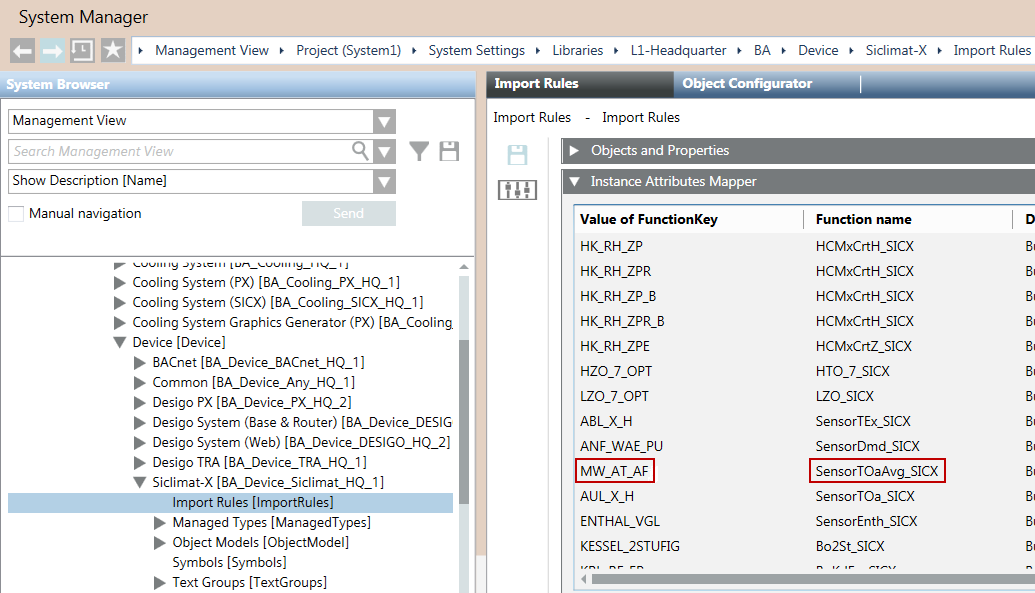The height and width of the screenshot is (593, 1035).
Task: Click the Search Management View input field
Action: click(x=180, y=151)
